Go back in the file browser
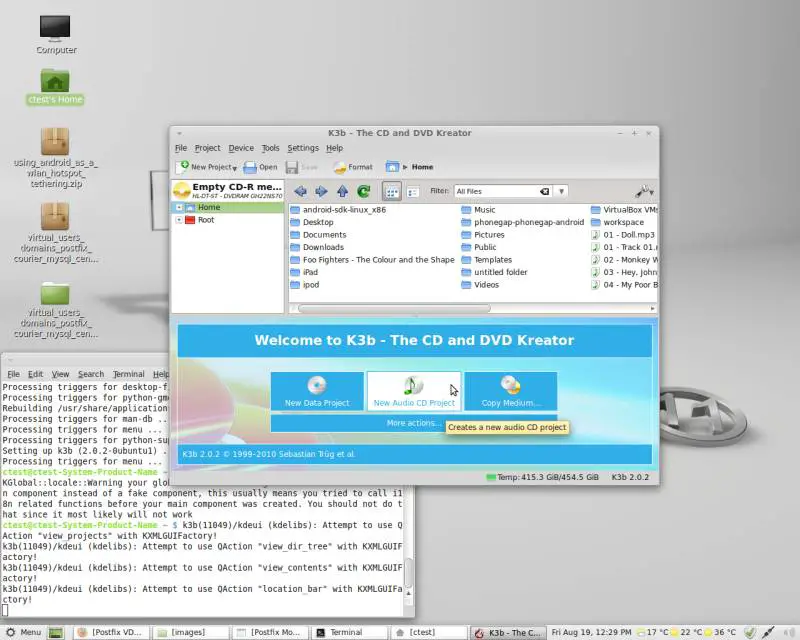Screen dimensions: 800x640 point(301,191)
